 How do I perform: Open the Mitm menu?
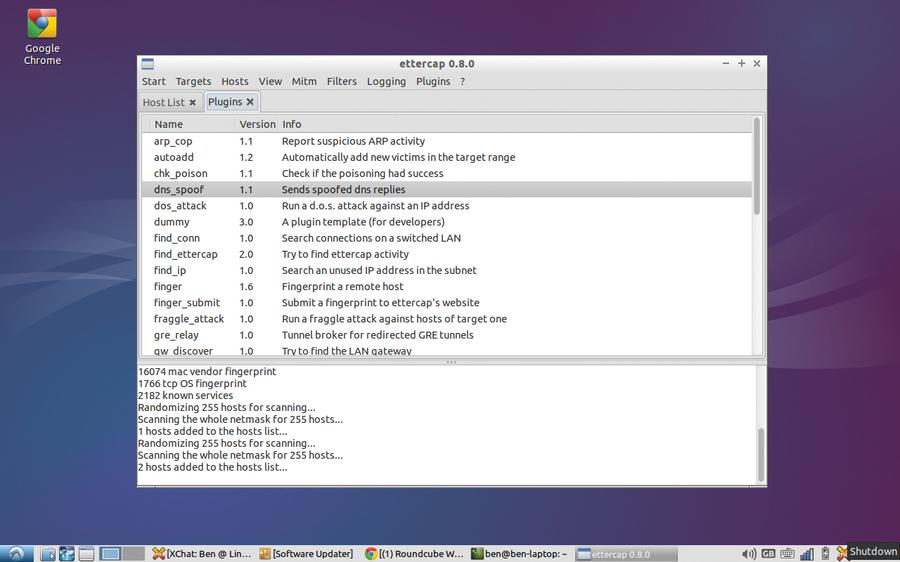coord(304,82)
